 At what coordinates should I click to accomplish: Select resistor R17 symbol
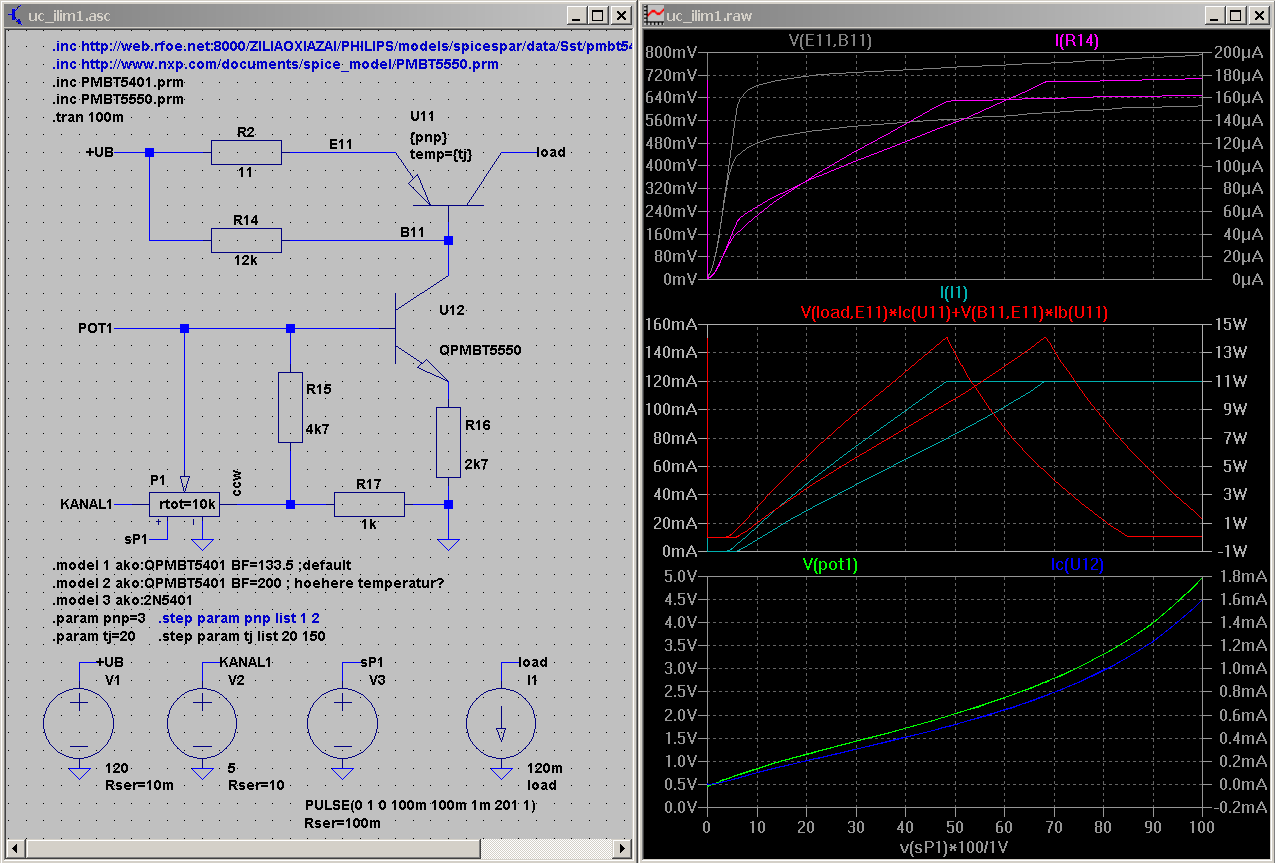(368, 504)
